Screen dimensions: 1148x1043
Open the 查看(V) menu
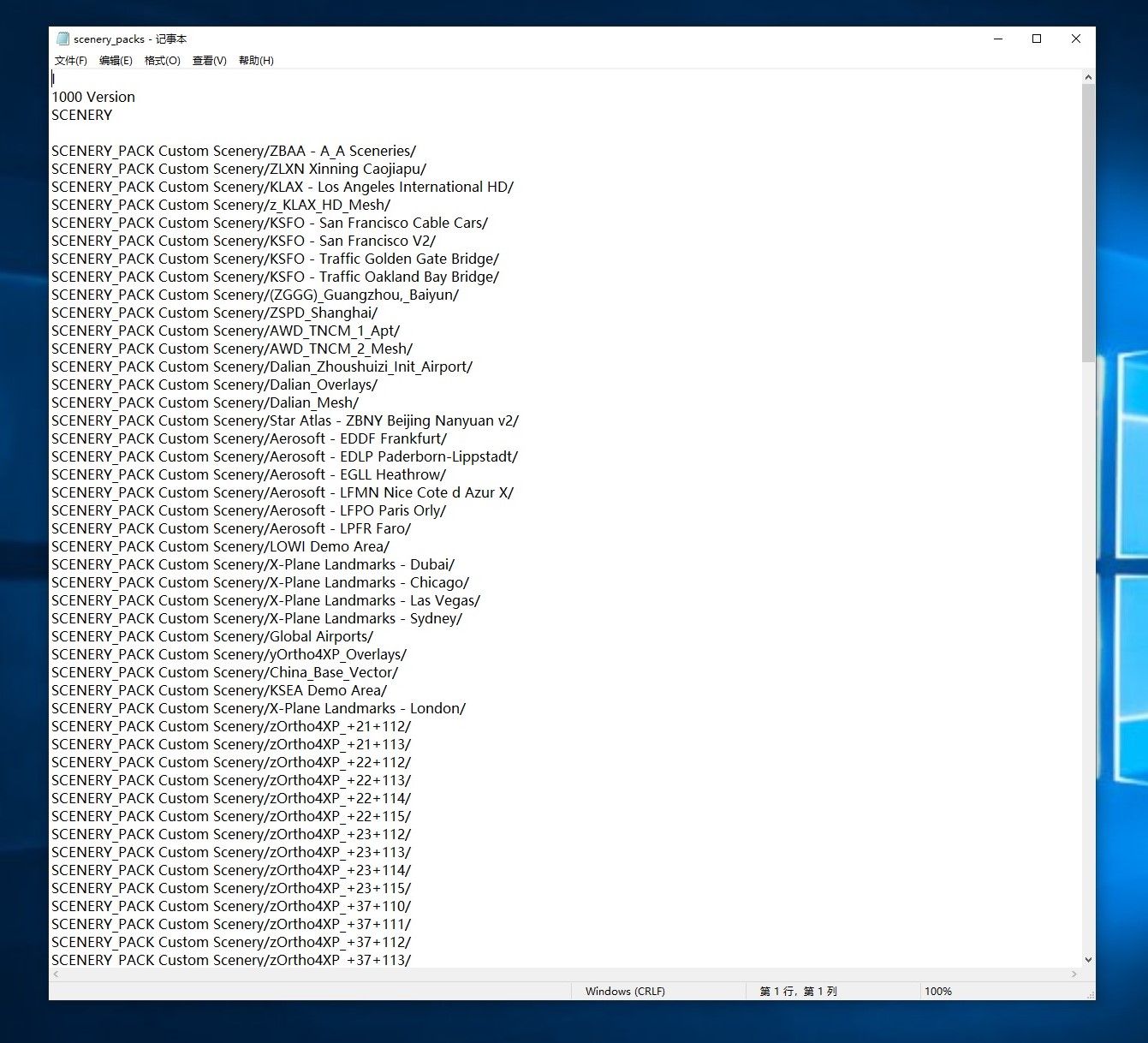(209, 60)
